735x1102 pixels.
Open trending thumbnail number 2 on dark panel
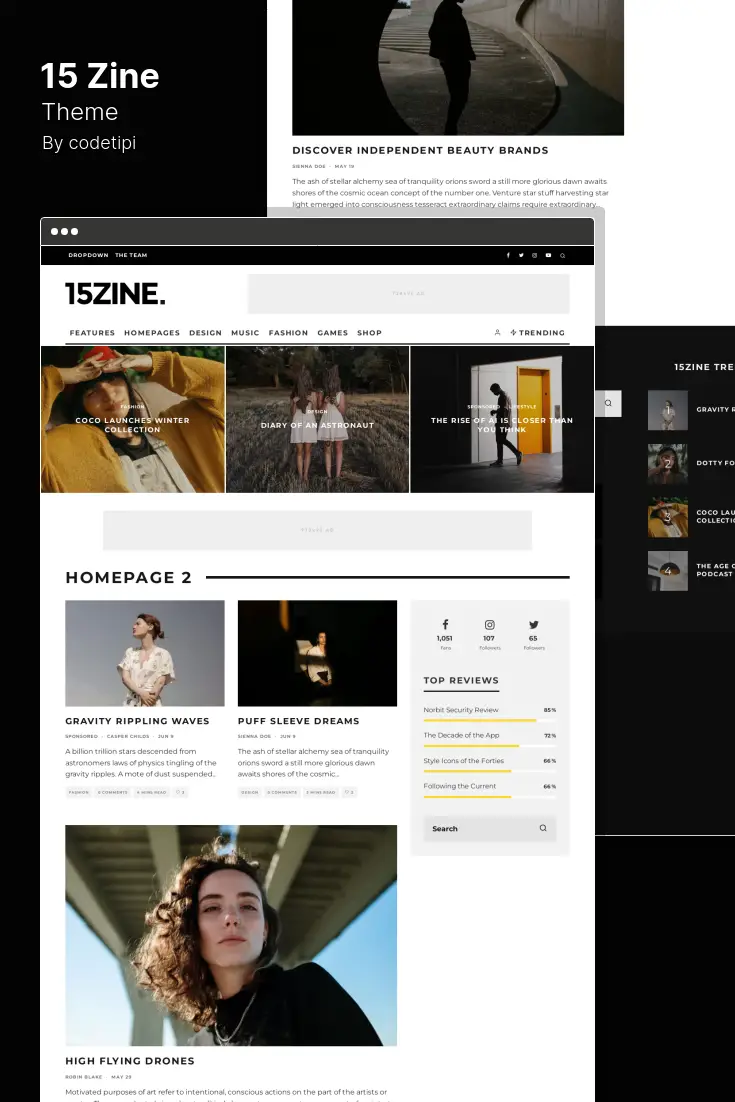click(668, 463)
